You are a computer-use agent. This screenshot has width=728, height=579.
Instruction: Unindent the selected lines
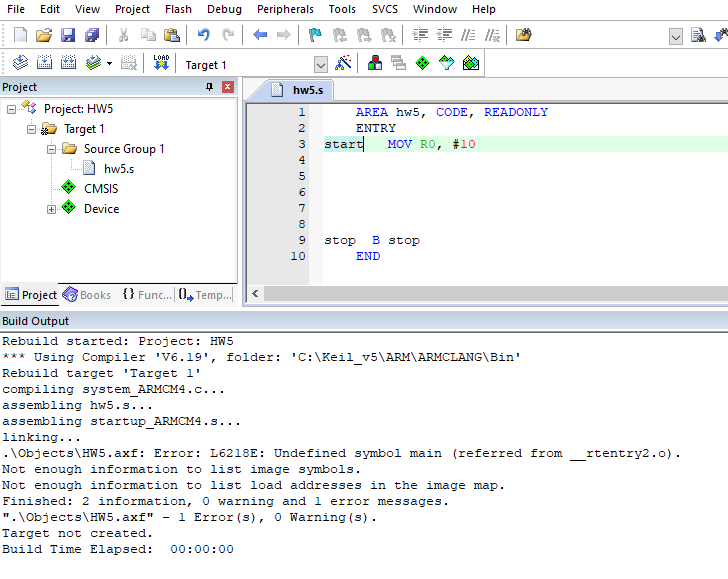[444, 35]
